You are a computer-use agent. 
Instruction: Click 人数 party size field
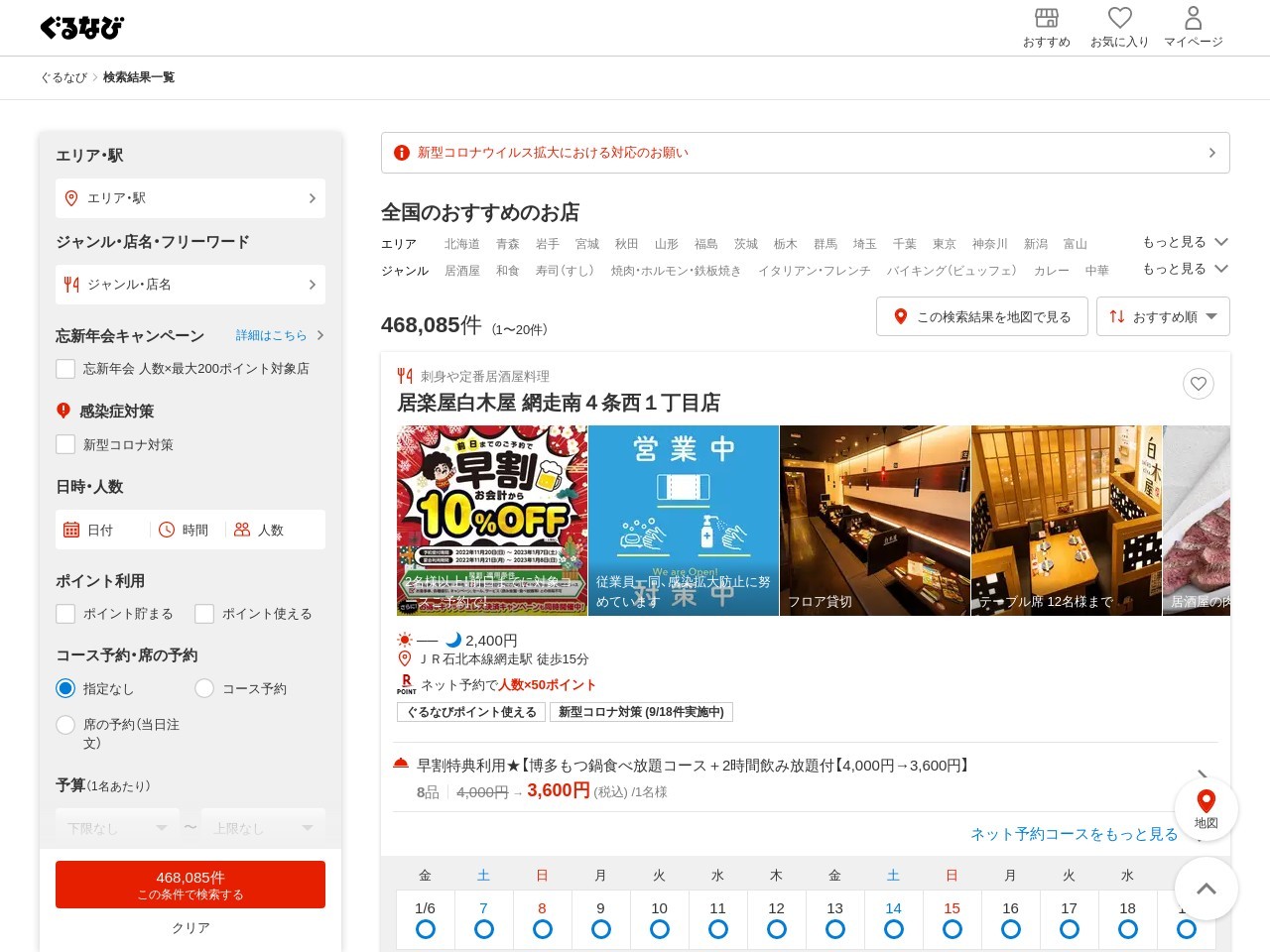coord(274,530)
